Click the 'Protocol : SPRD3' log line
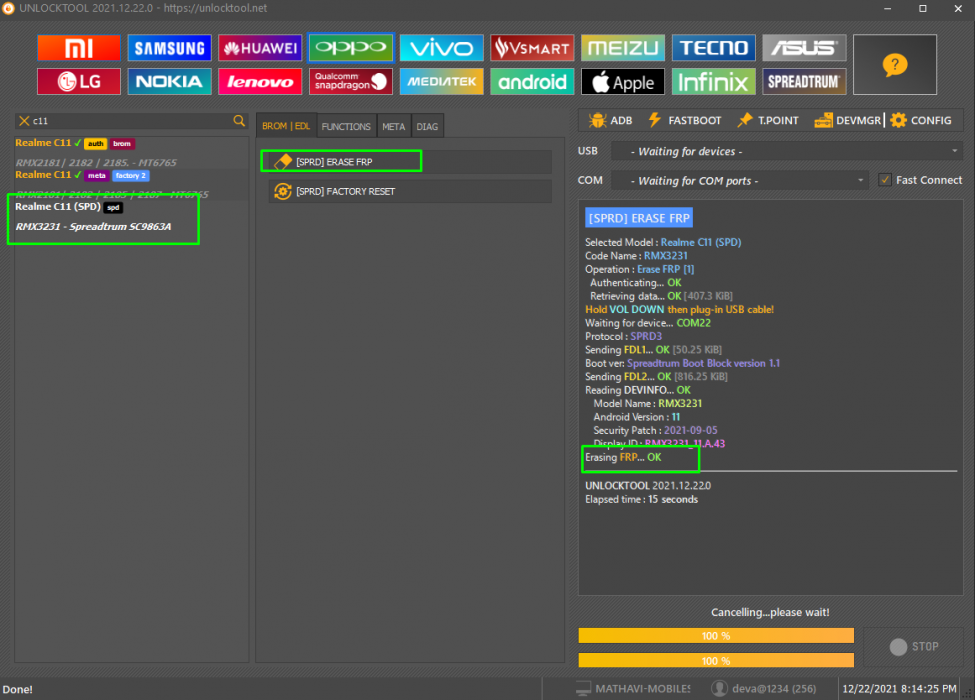Viewport: 975px width, 700px height. 623,336
